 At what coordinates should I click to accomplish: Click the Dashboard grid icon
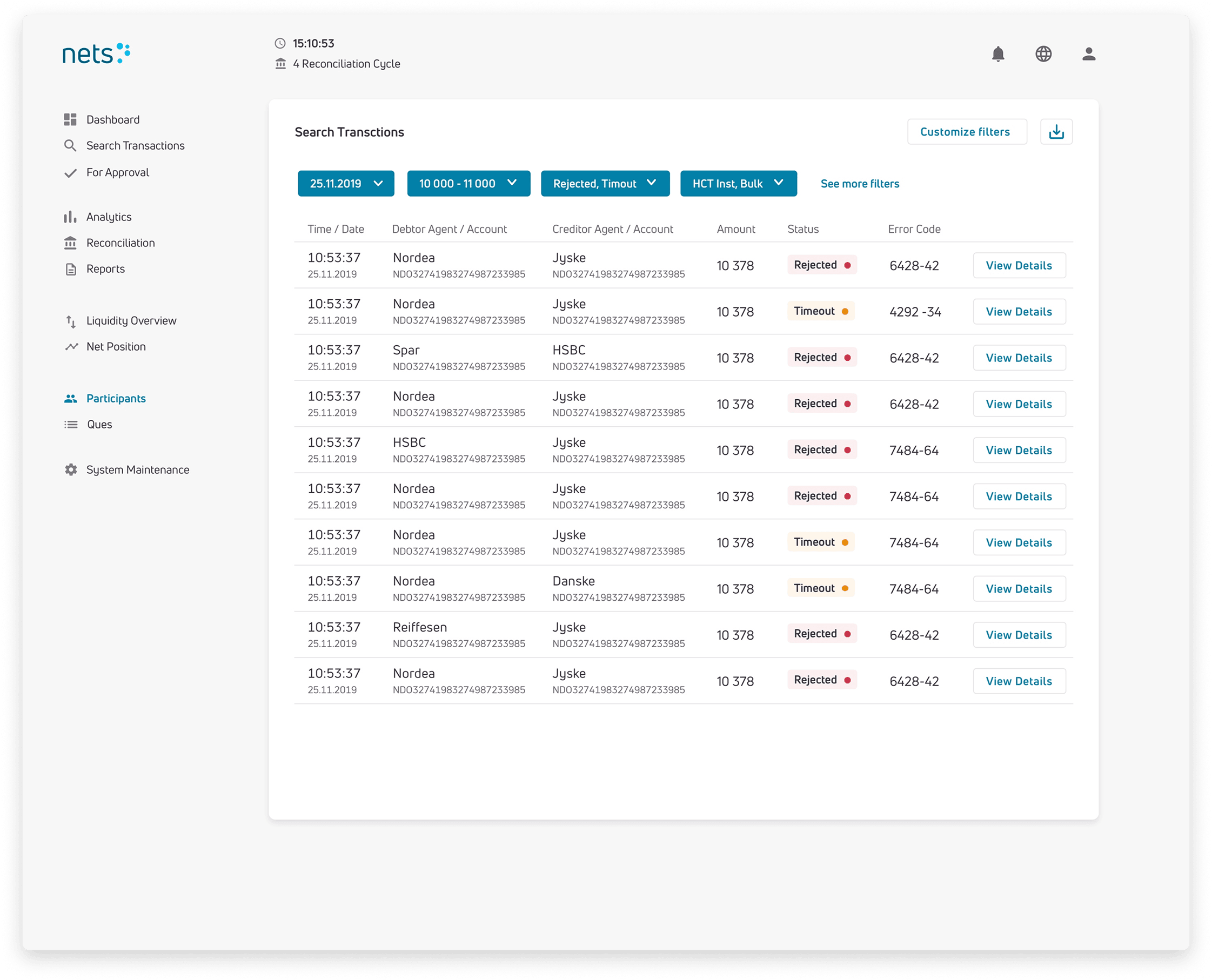click(70, 120)
